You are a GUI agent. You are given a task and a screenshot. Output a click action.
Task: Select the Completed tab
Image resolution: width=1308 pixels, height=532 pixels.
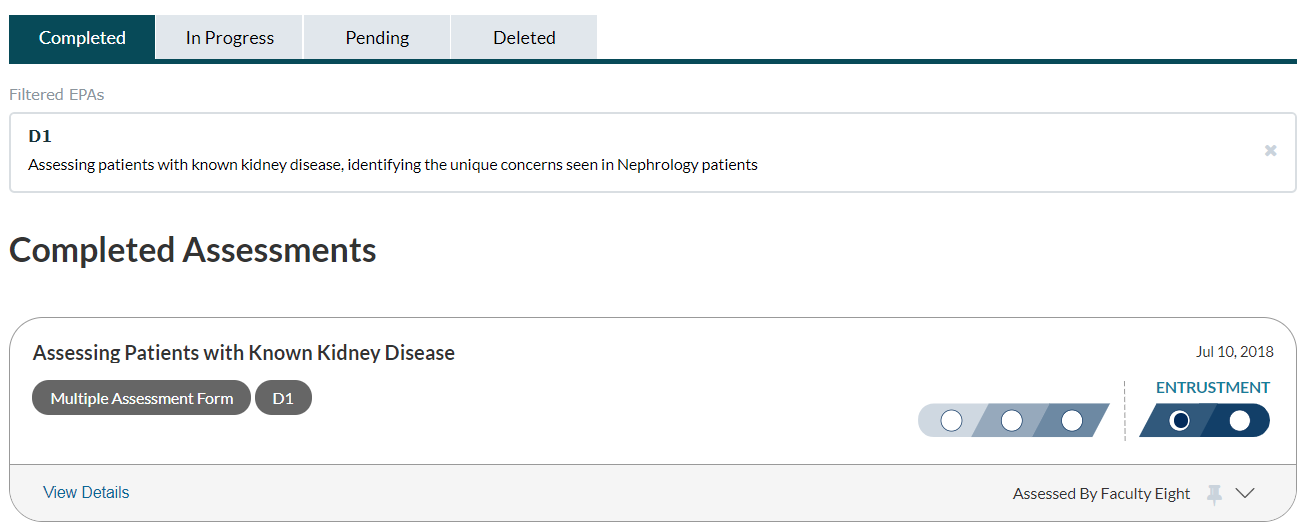click(x=82, y=38)
